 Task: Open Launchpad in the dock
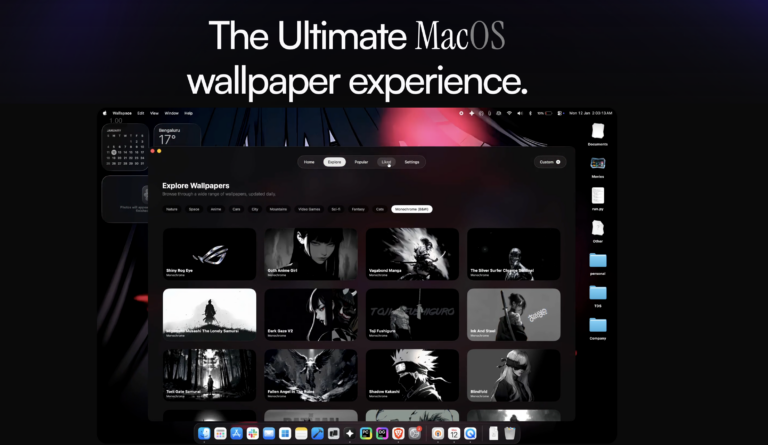220,433
